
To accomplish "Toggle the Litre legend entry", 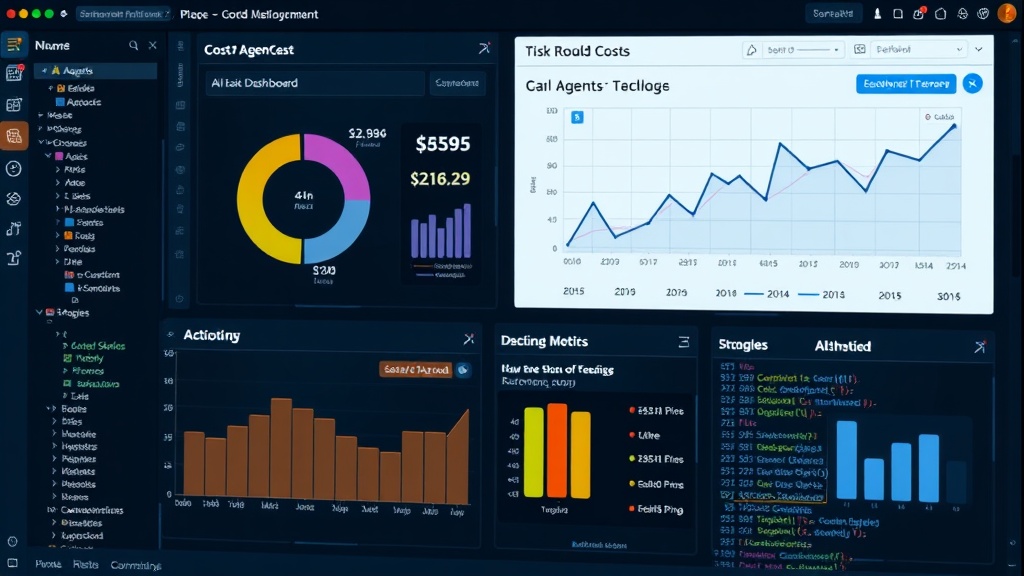I will pyautogui.click(x=644, y=435).
